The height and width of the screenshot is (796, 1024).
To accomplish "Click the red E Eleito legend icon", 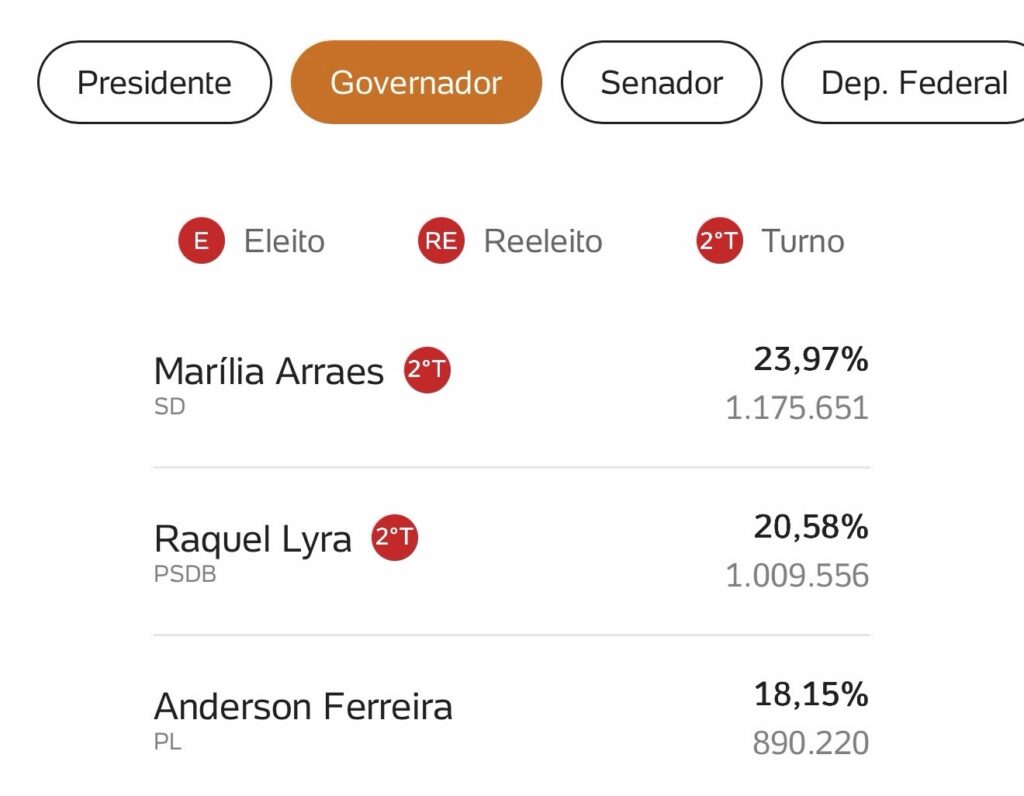I will point(201,241).
